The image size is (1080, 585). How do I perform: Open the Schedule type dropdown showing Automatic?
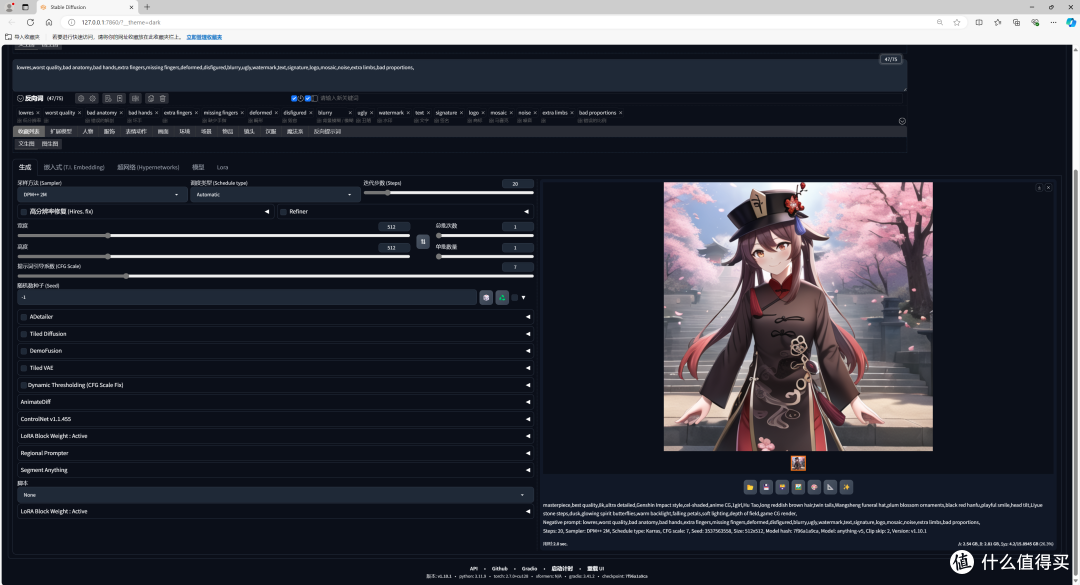pyautogui.click(x=275, y=195)
